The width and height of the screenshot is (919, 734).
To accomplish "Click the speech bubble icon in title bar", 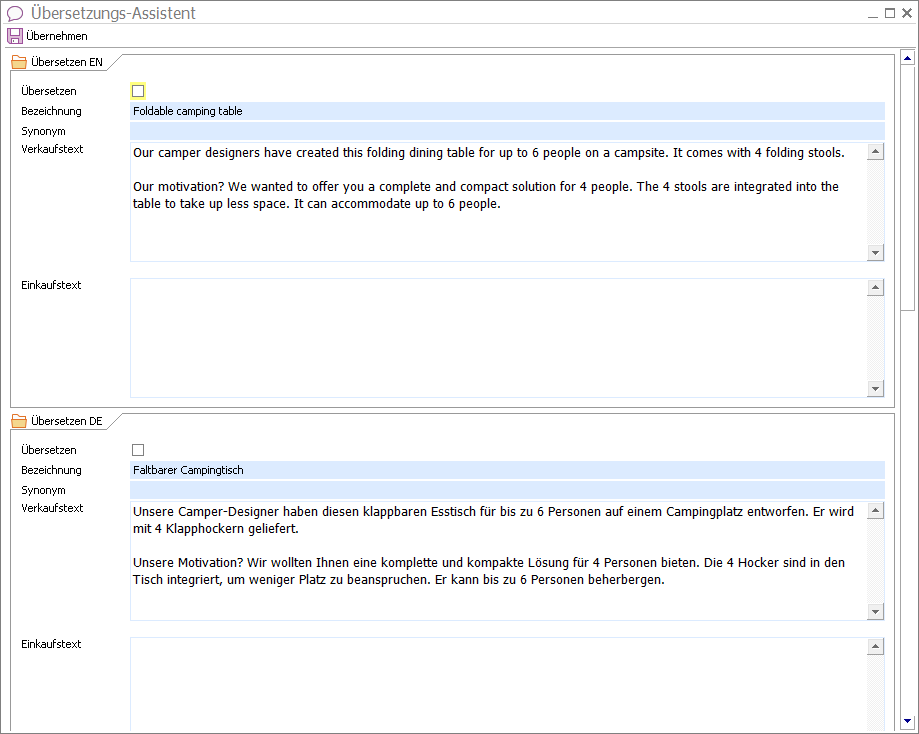I will pyautogui.click(x=15, y=13).
